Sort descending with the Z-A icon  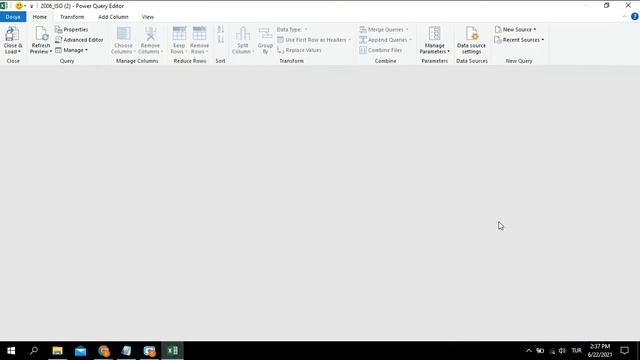221,40
